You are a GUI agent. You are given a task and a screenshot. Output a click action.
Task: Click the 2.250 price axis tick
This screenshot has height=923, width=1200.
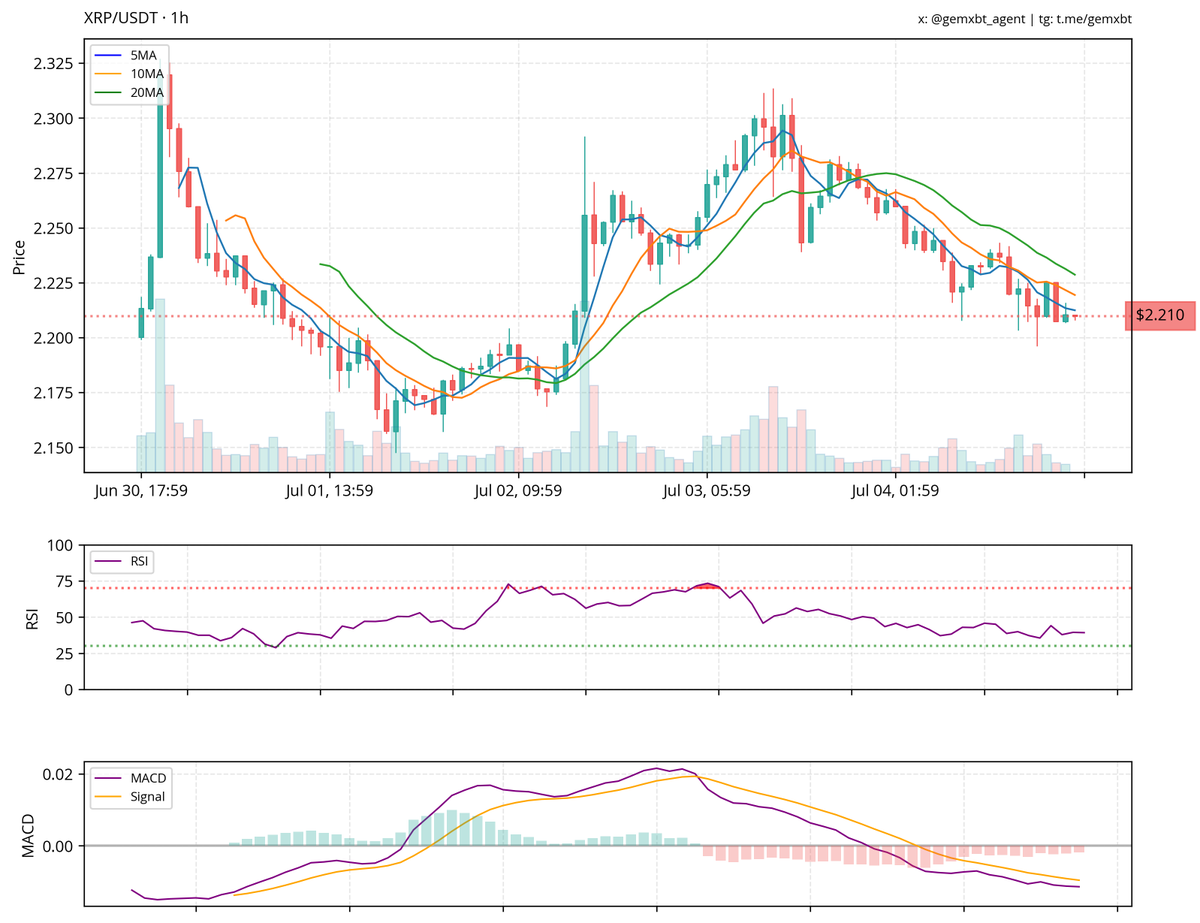click(55, 229)
